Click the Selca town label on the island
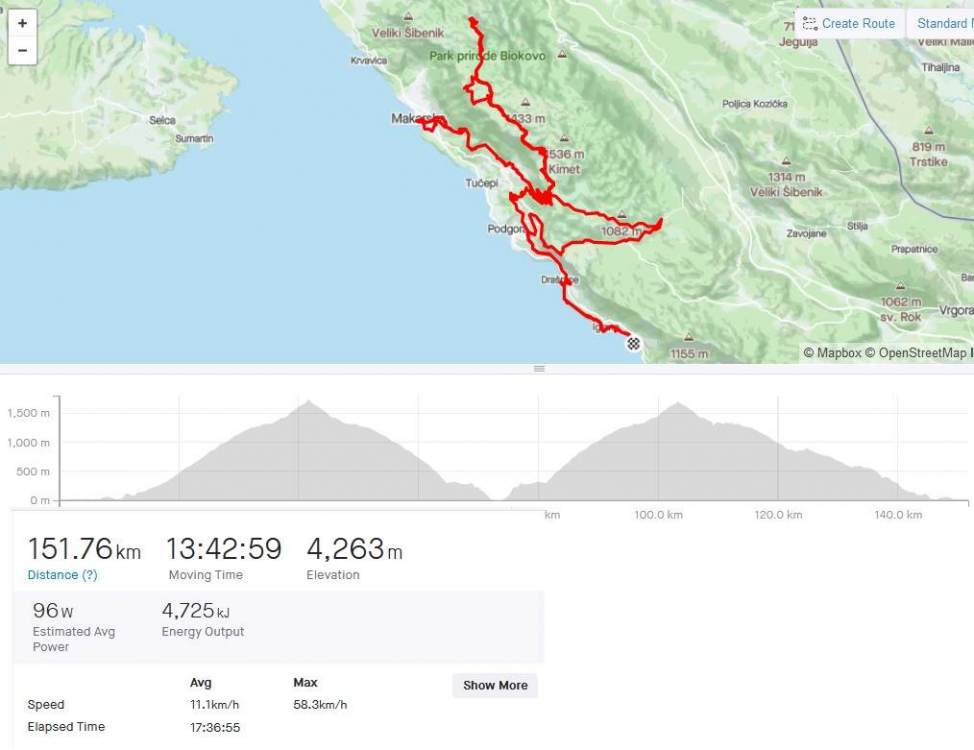Image resolution: width=974 pixels, height=750 pixels. 162,120
